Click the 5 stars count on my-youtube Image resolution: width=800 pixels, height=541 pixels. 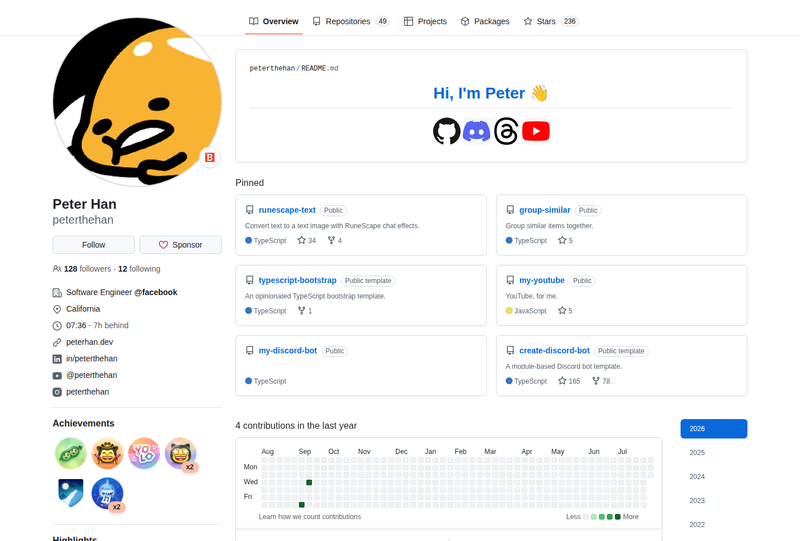pos(565,311)
